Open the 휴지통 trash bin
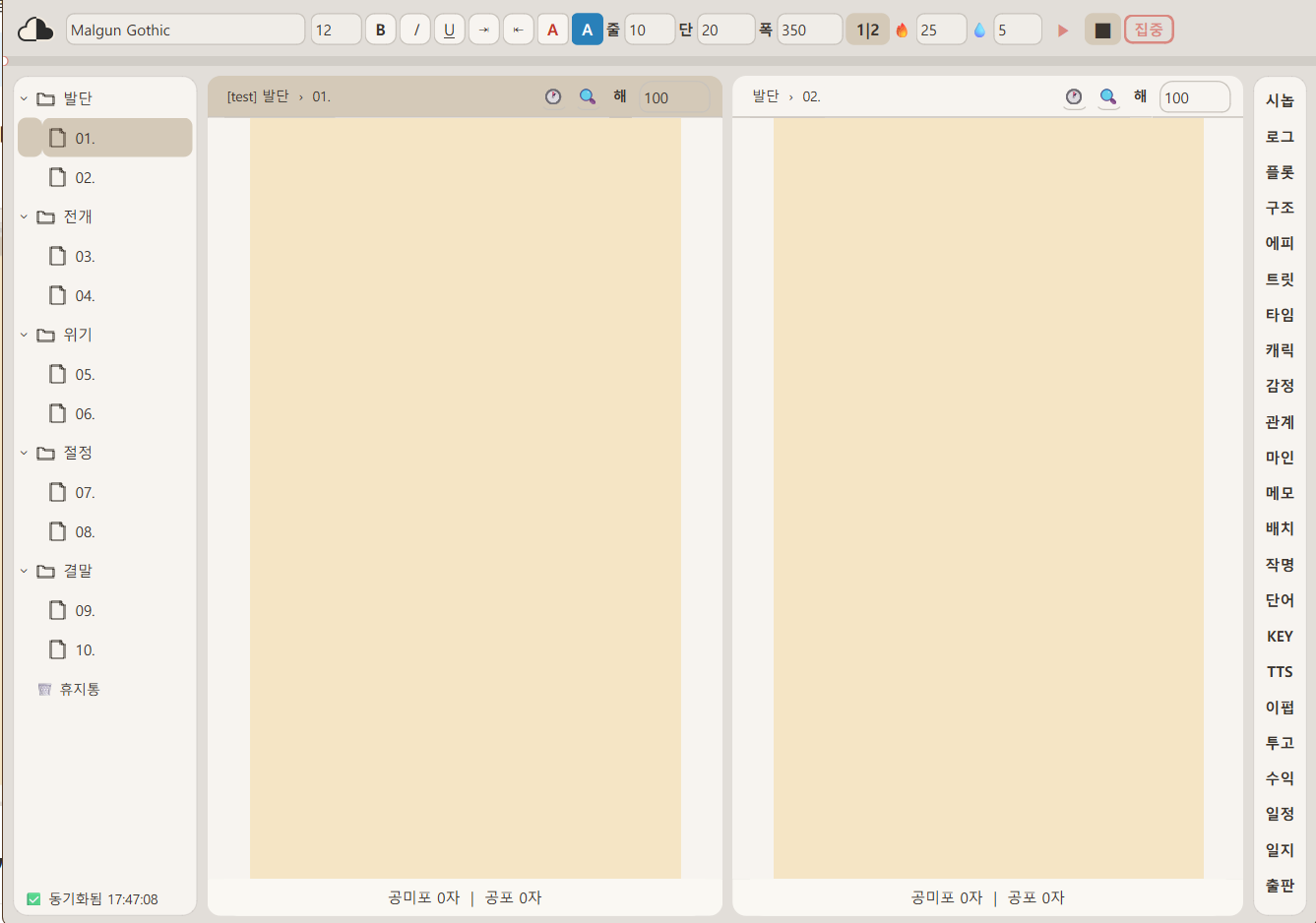 click(x=69, y=689)
